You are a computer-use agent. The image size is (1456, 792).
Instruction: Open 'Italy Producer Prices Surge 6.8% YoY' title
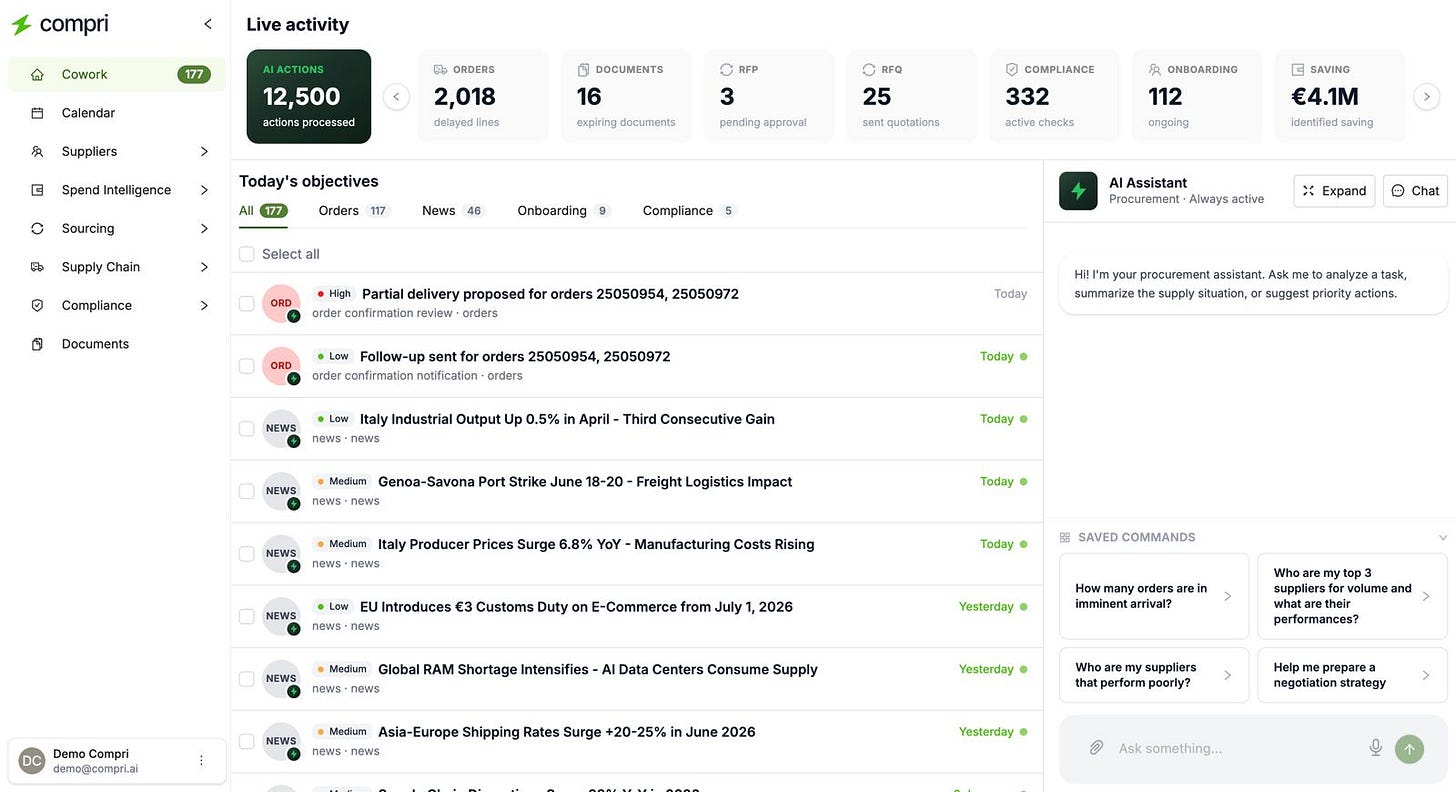pyautogui.click(x=596, y=544)
